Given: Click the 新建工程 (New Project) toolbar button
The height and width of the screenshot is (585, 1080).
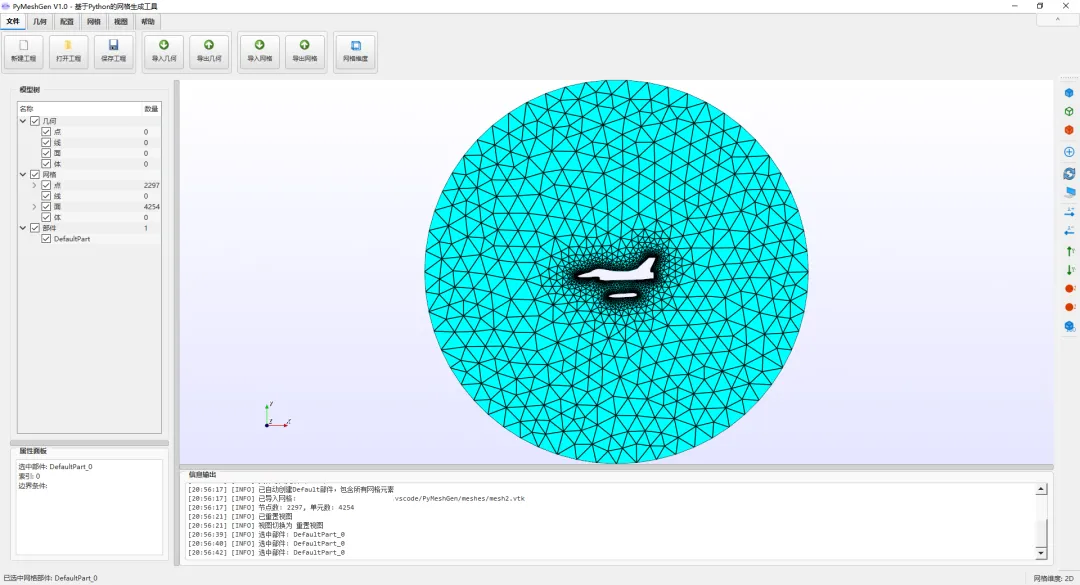Looking at the screenshot, I should (23, 52).
